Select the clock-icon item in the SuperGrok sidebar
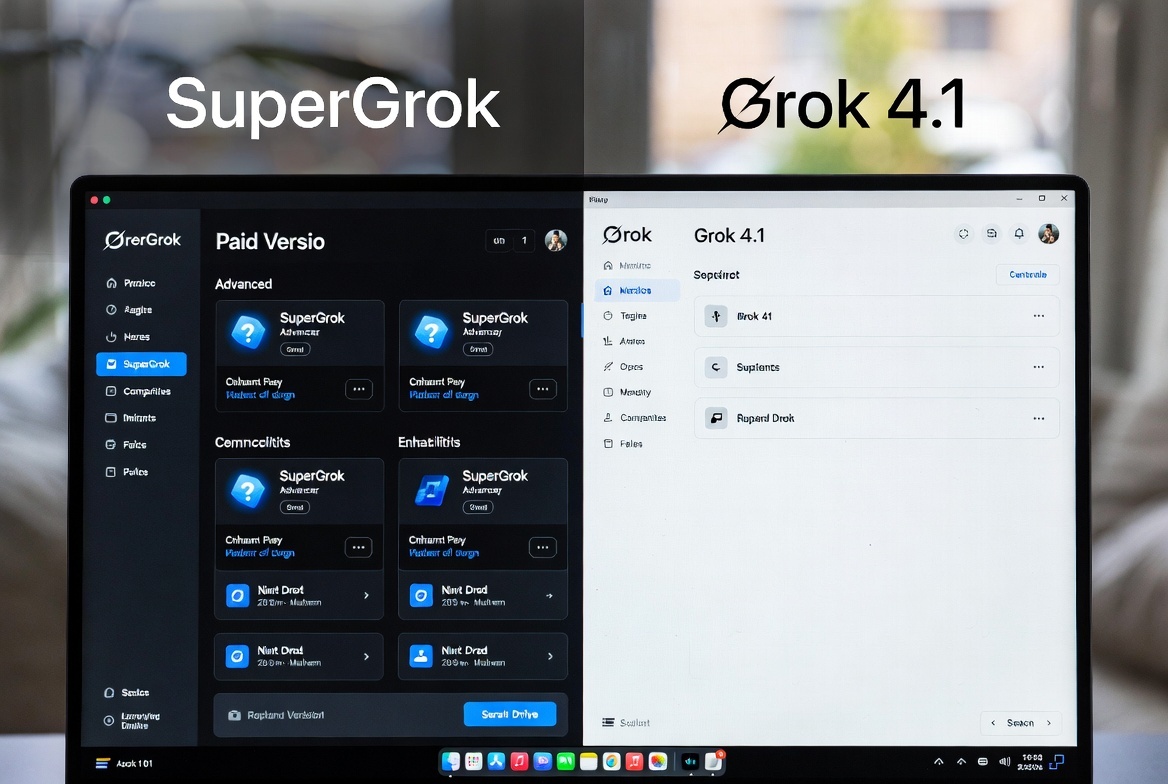Image resolution: width=1168 pixels, height=784 pixels. [129, 310]
